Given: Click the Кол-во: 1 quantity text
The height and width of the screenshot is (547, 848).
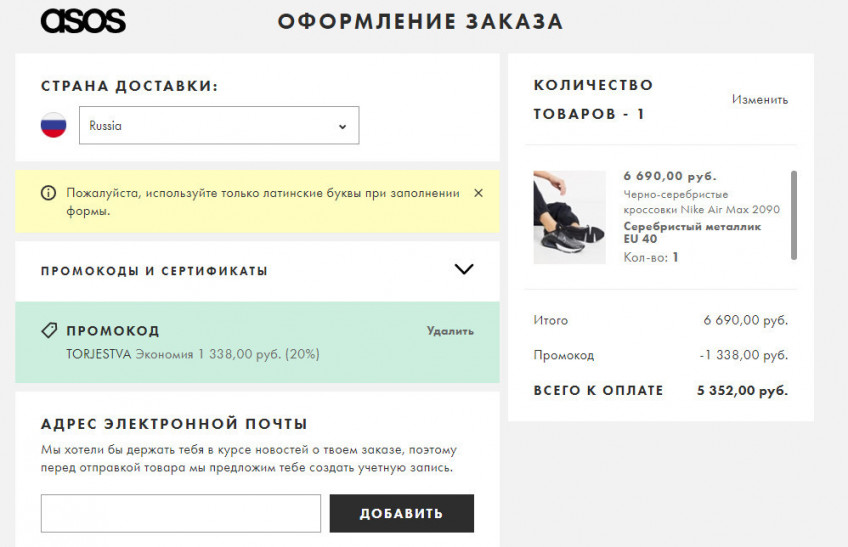Looking at the screenshot, I should pyautogui.click(x=651, y=258).
